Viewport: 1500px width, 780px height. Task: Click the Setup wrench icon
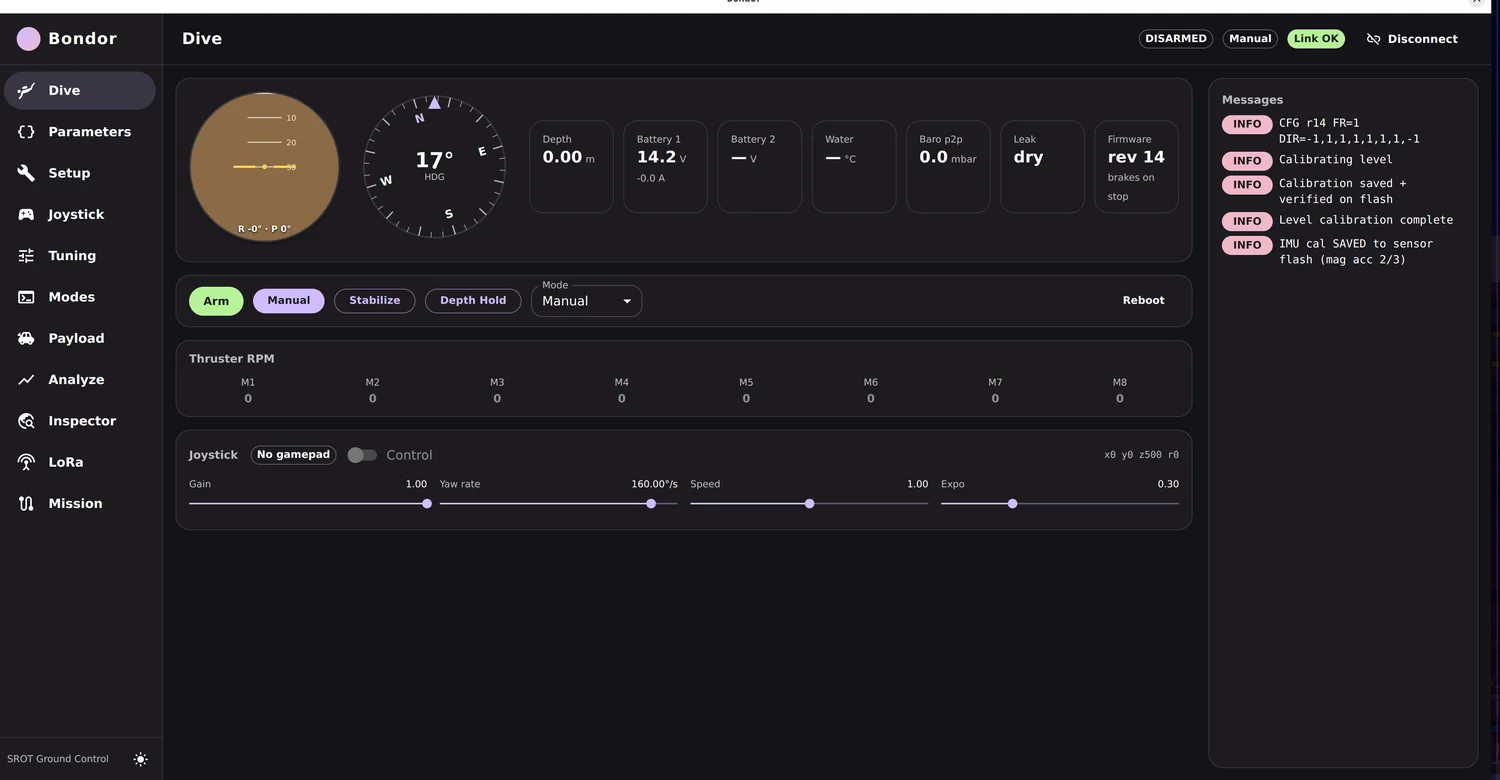coord(26,173)
